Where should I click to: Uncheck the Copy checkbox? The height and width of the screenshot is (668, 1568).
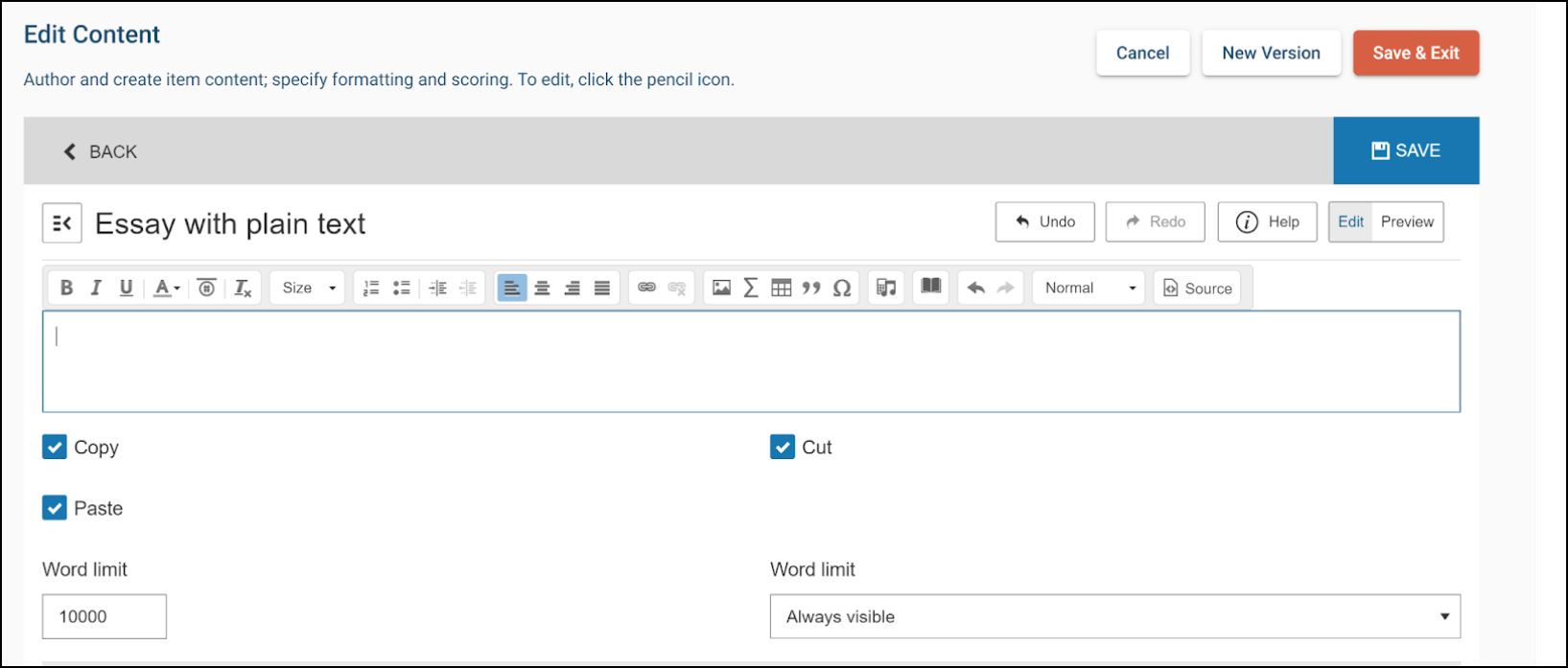(55, 447)
